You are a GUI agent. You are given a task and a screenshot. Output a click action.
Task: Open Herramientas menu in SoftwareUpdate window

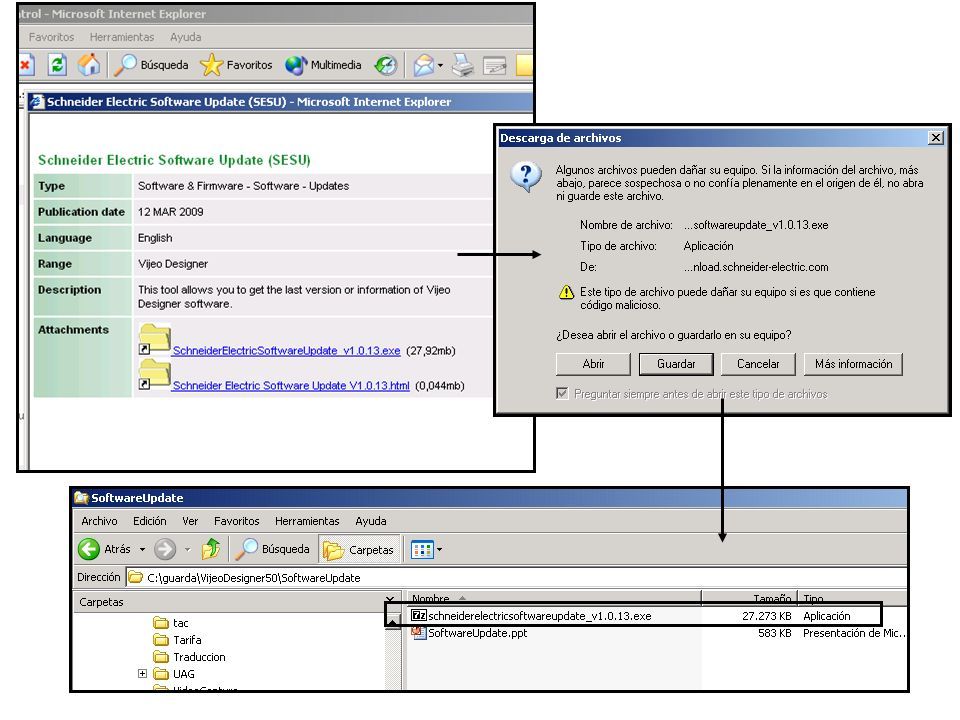307,521
